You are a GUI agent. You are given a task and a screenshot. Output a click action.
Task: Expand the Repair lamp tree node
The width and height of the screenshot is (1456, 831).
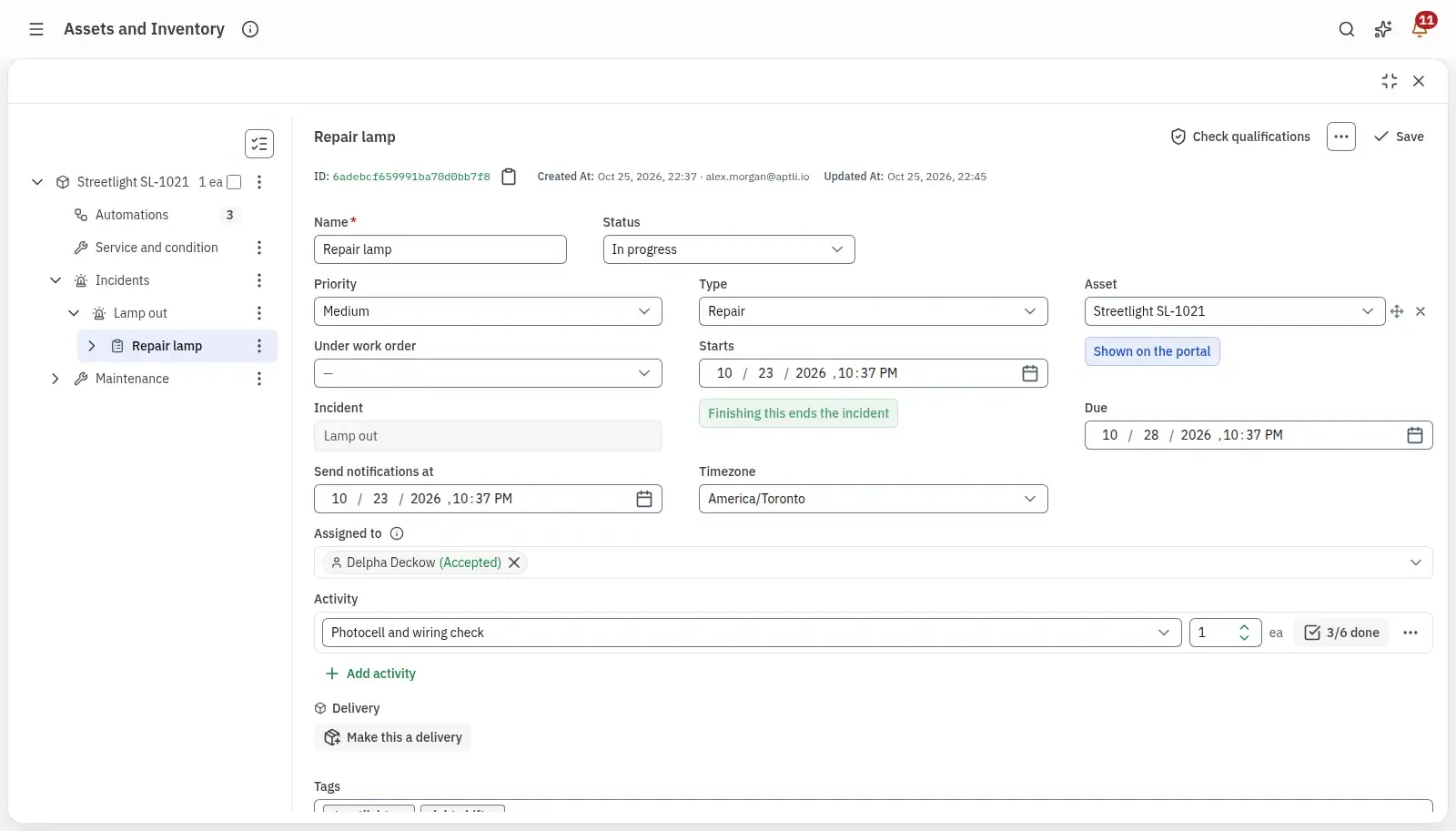point(92,346)
